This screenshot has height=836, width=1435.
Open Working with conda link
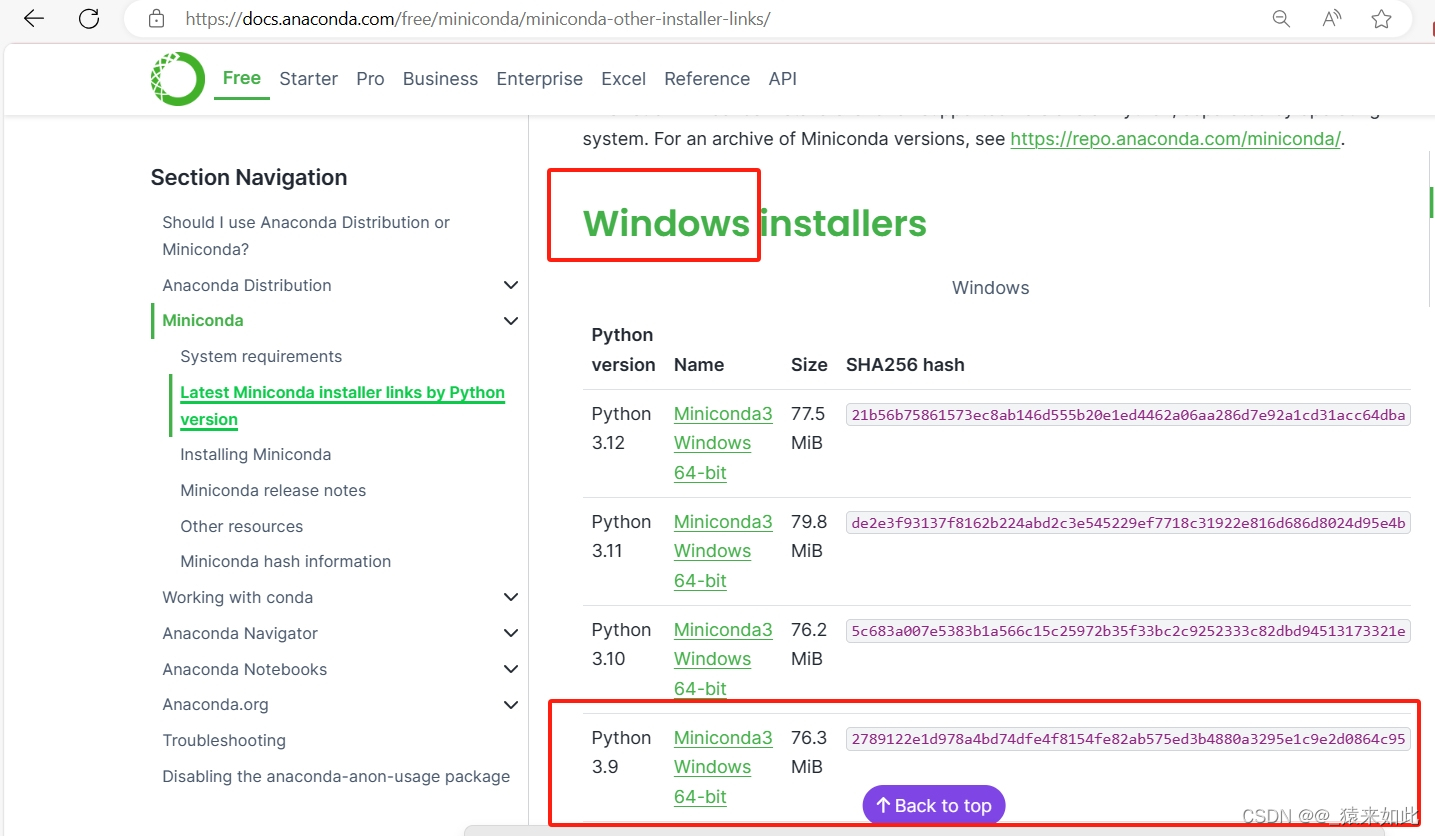238,597
